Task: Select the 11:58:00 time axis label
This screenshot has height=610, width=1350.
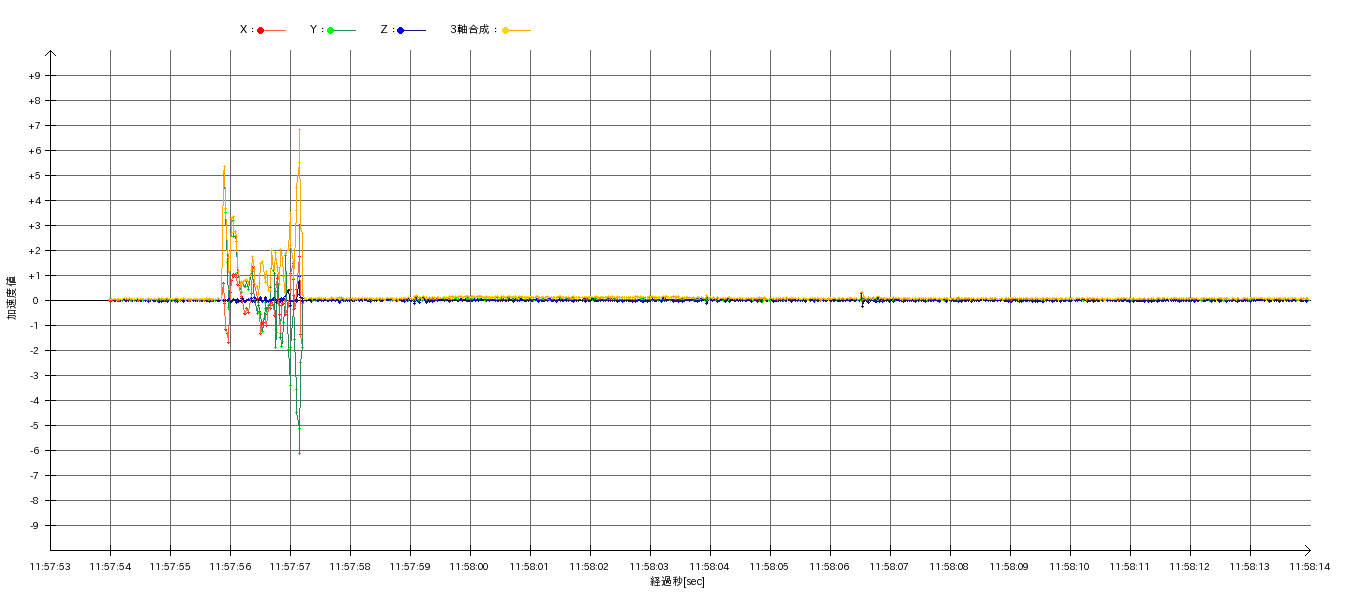Action: tap(470, 567)
